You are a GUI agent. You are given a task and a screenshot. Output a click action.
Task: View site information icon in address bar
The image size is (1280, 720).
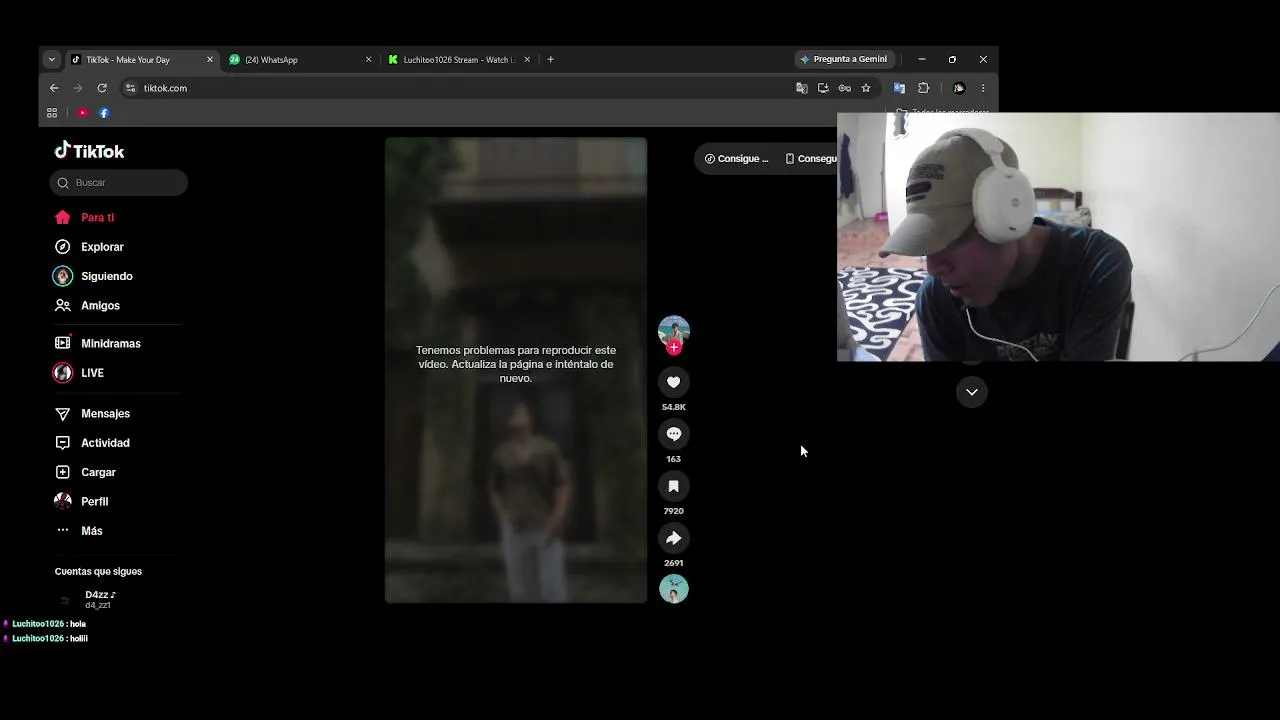(x=130, y=88)
